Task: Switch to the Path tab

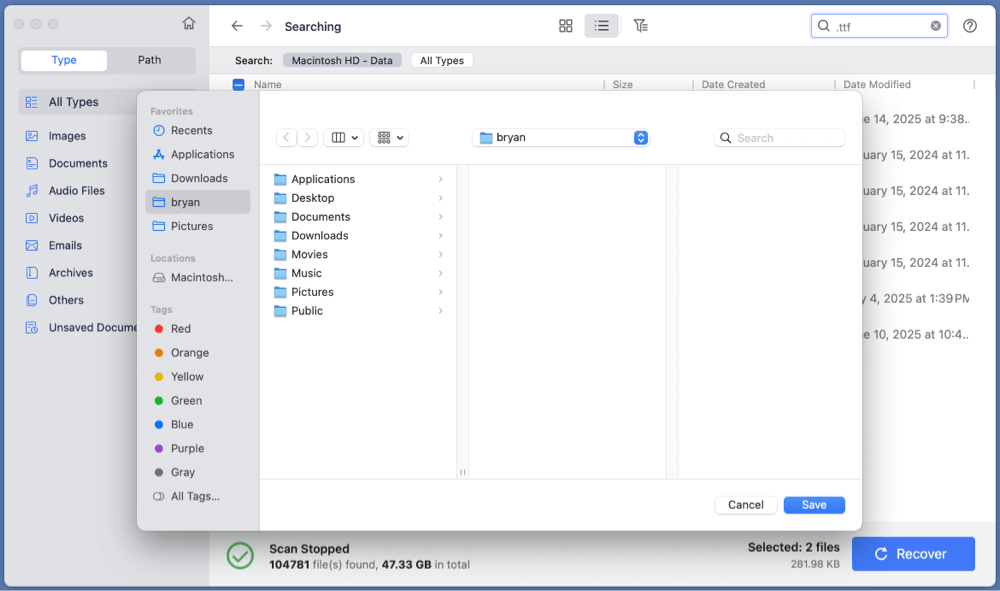Action: (148, 60)
